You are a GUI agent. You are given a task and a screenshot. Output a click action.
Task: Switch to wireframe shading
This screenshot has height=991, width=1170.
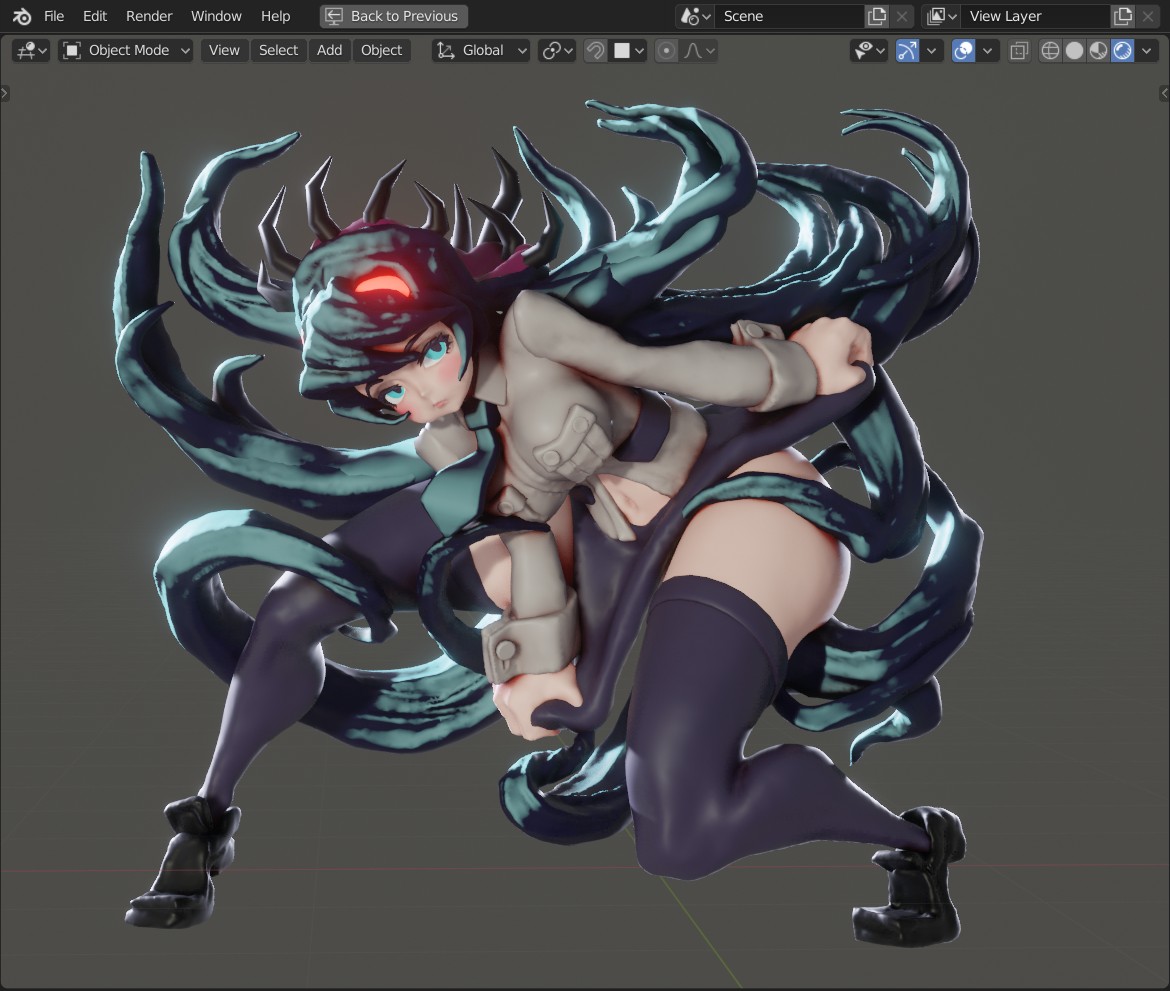click(x=1050, y=50)
